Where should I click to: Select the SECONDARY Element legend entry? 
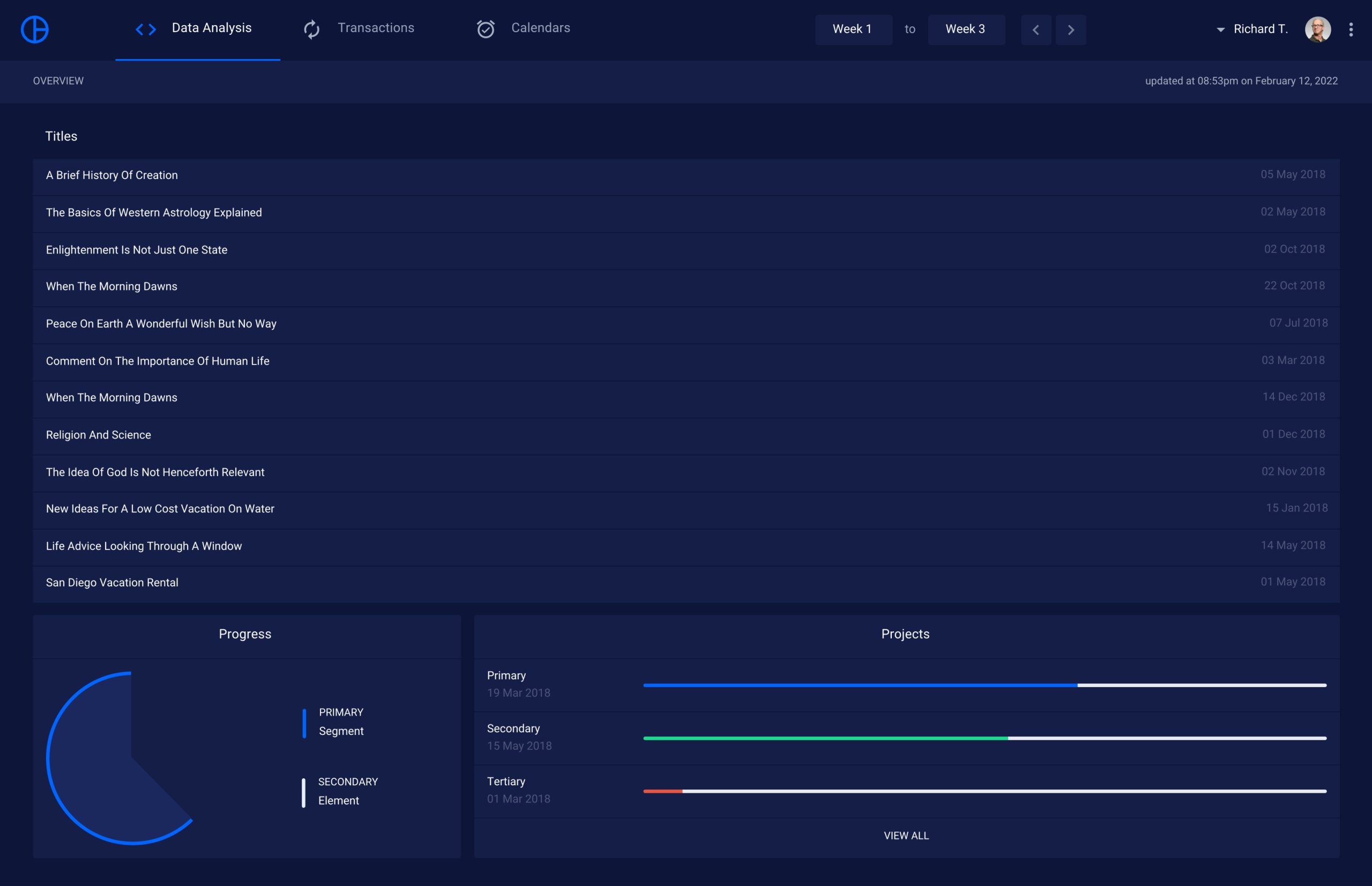pyautogui.click(x=340, y=792)
